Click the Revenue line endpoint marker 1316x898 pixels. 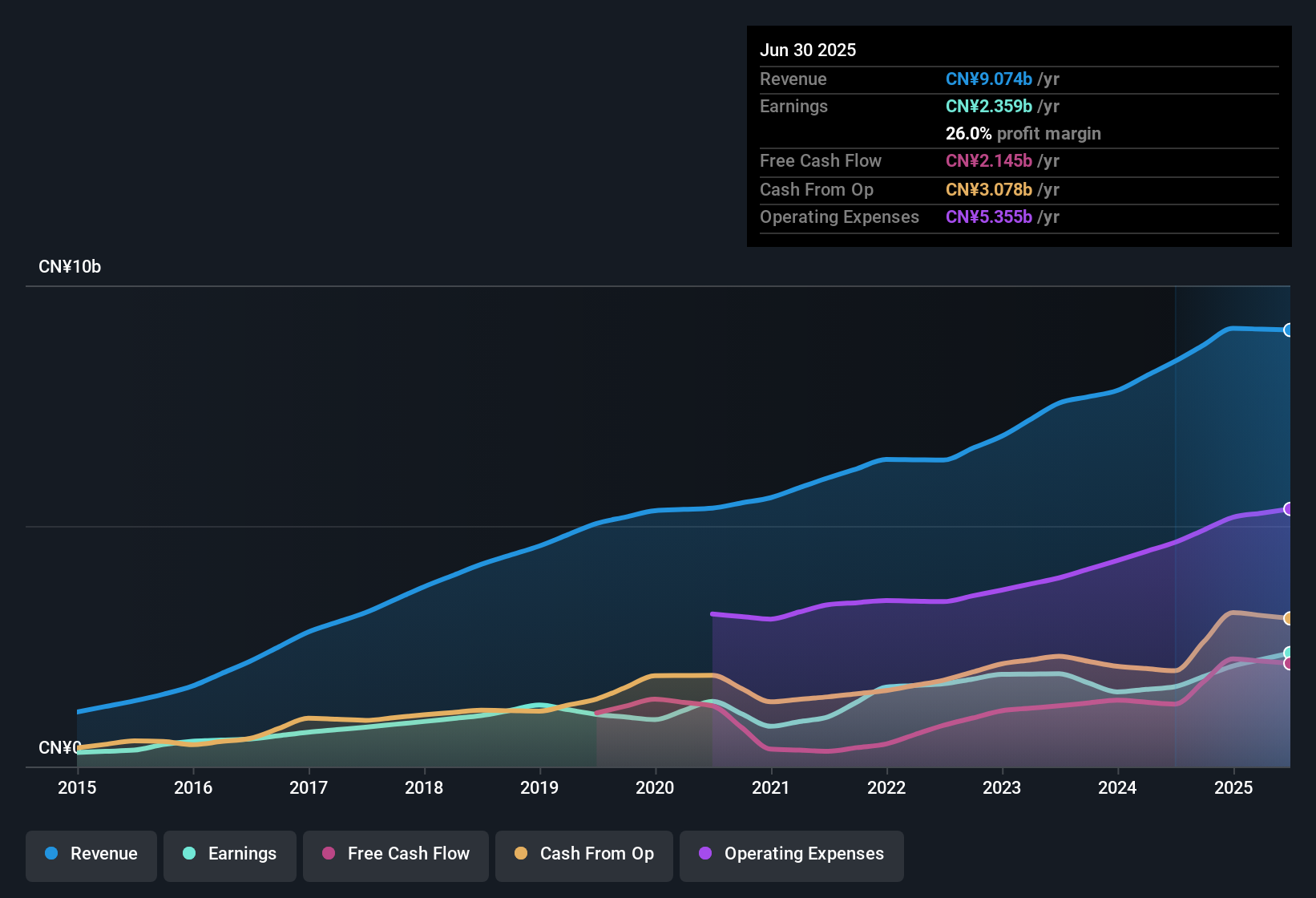(x=1289, y=330)
